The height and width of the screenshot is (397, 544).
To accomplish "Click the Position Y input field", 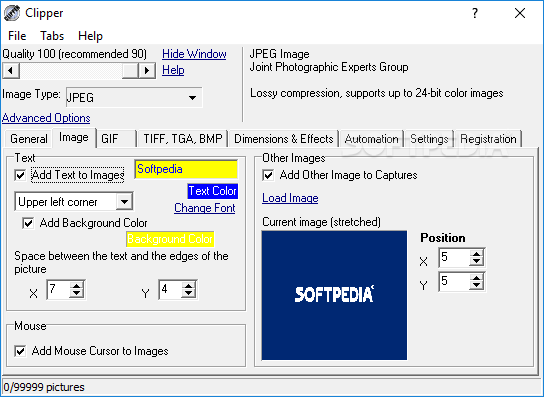I will (454, 281).
